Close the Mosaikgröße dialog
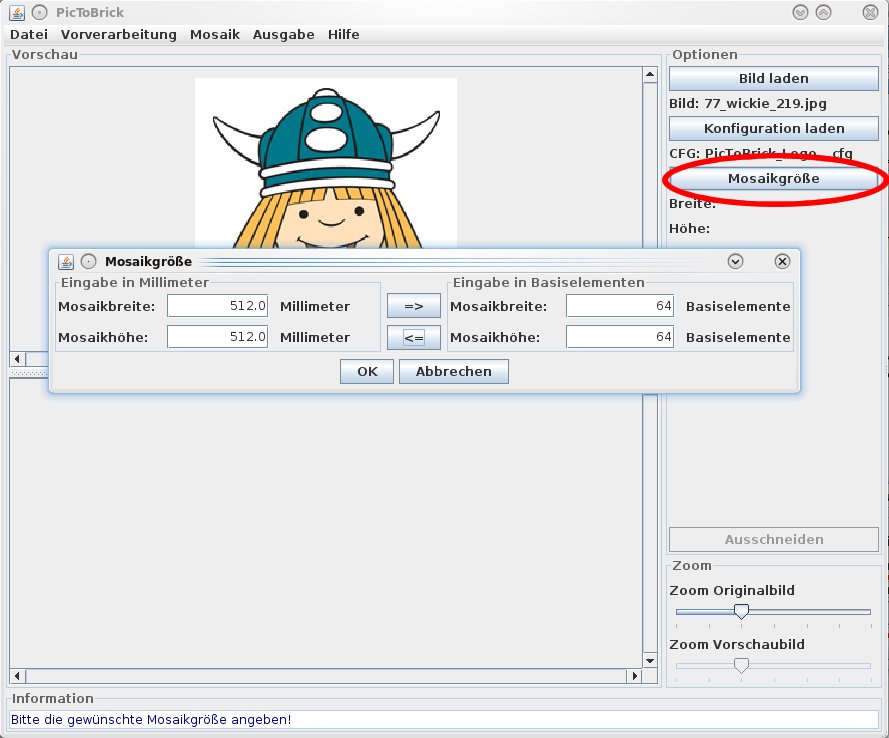The height and width of the screenshot is (738, 889). click(x=782, y=261)
